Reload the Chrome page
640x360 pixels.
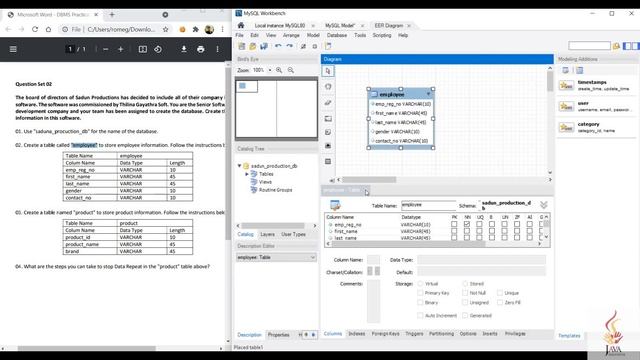point(35,29)
